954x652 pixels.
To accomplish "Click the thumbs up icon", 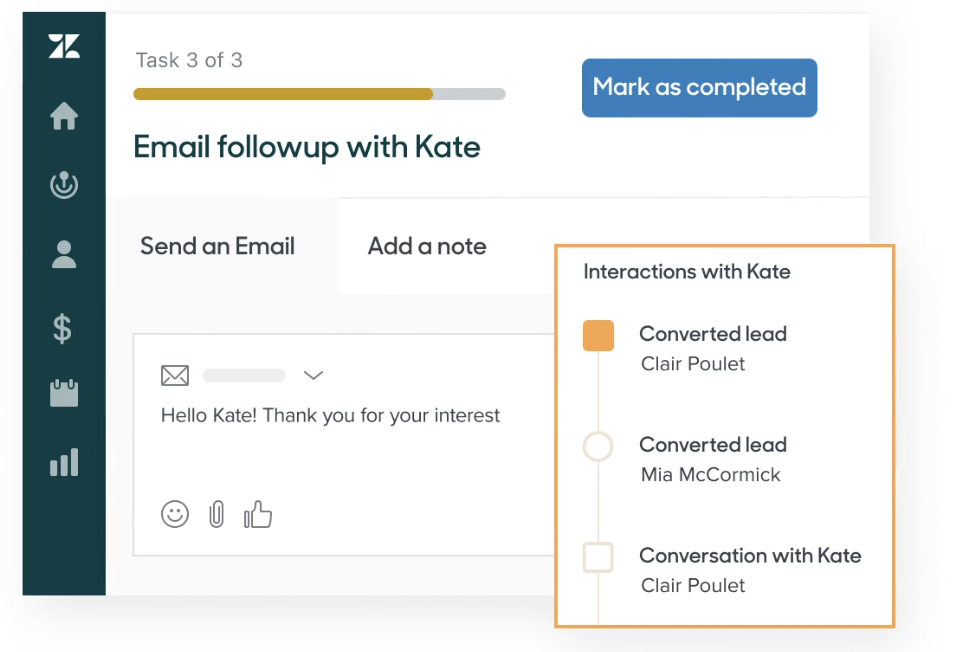I will [x=258, y=514].
